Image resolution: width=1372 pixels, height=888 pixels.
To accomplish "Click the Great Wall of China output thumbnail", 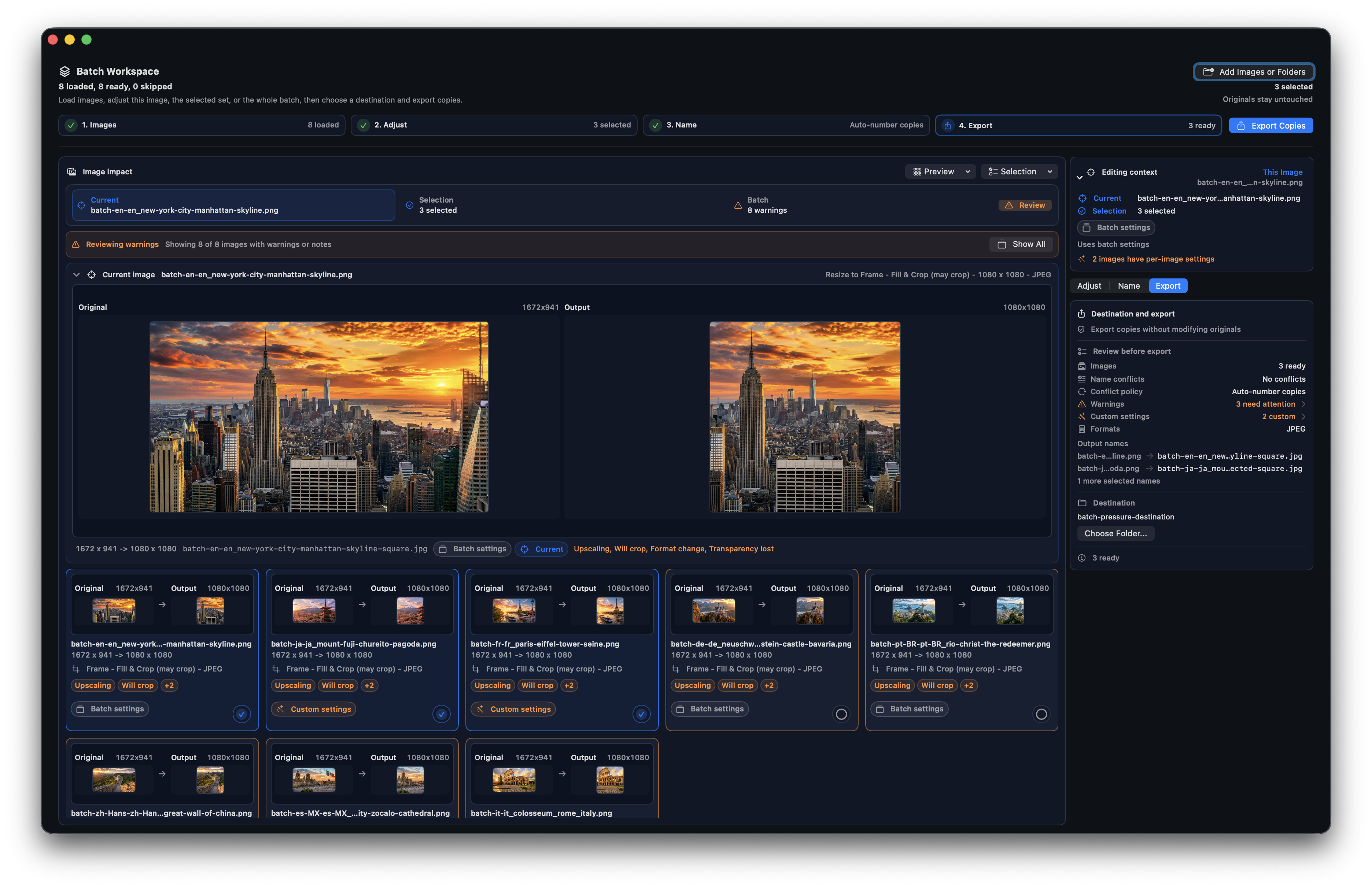I will tap(210, 780).
